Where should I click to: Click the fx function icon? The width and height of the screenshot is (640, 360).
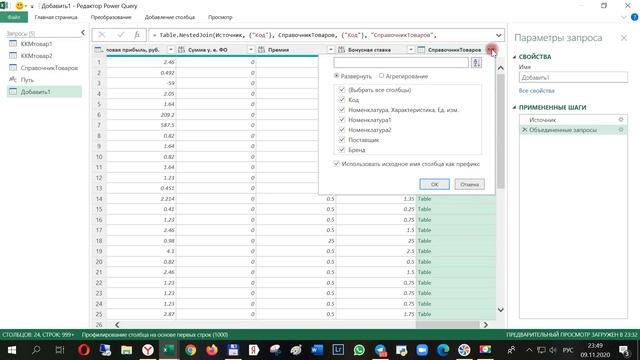click(137, 35)
